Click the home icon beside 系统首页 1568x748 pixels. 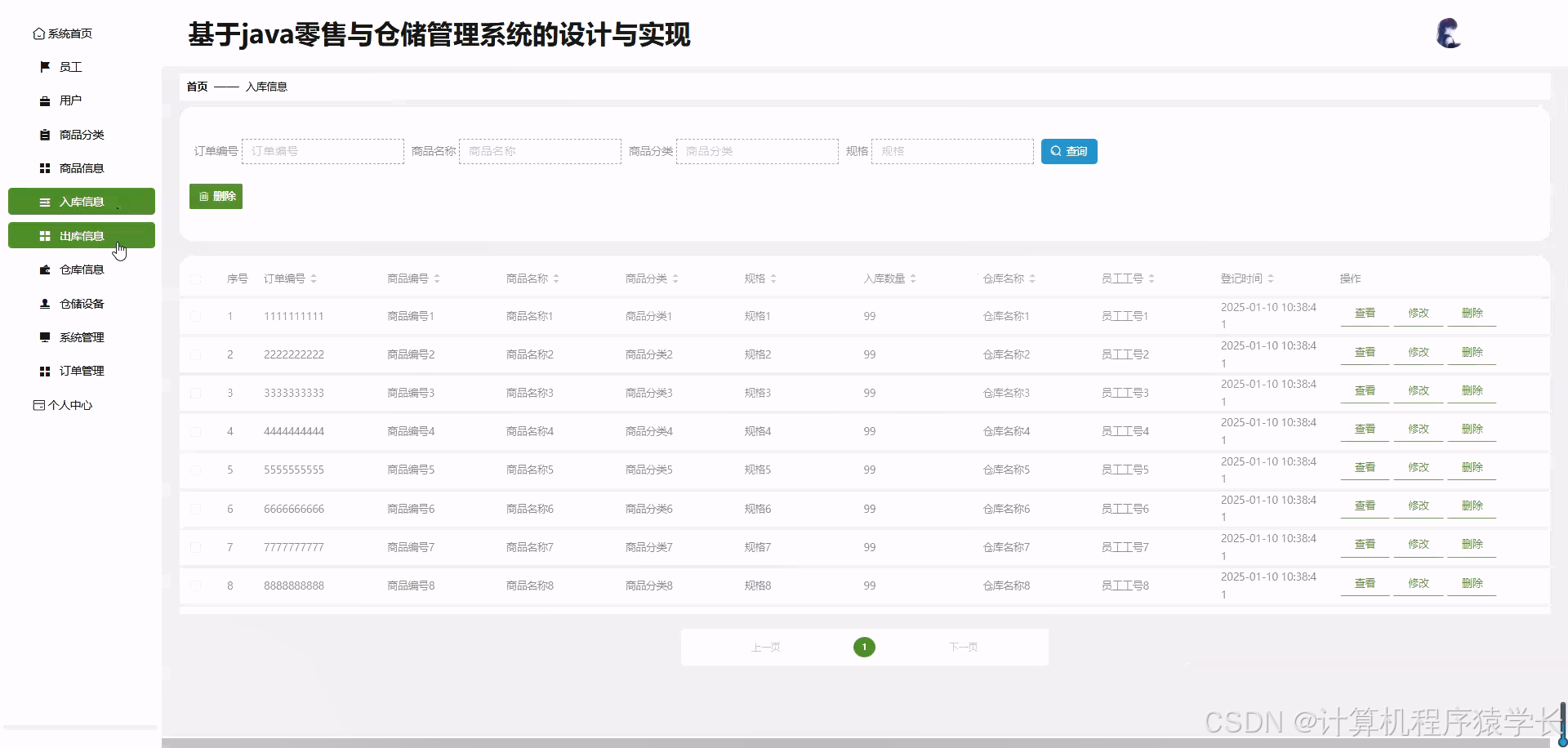(x=38, y=33)
